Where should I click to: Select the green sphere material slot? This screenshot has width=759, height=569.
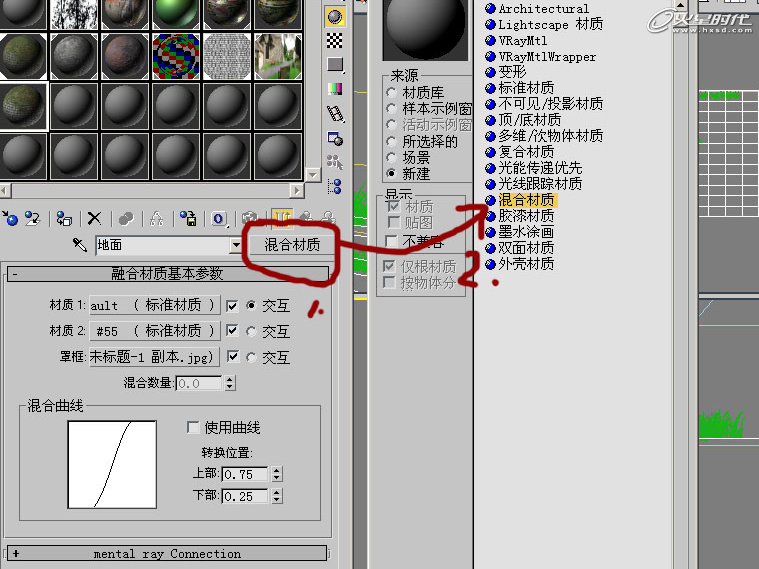176,14
